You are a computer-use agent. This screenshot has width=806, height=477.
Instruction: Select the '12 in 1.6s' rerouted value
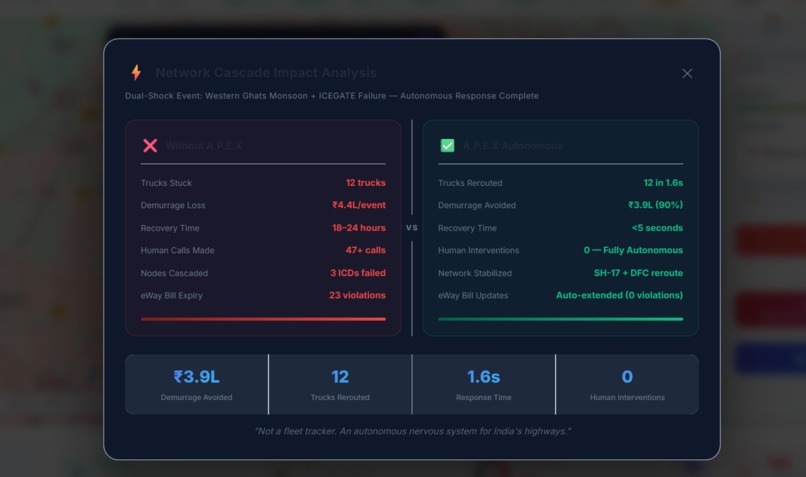click(x=663, y=182)
